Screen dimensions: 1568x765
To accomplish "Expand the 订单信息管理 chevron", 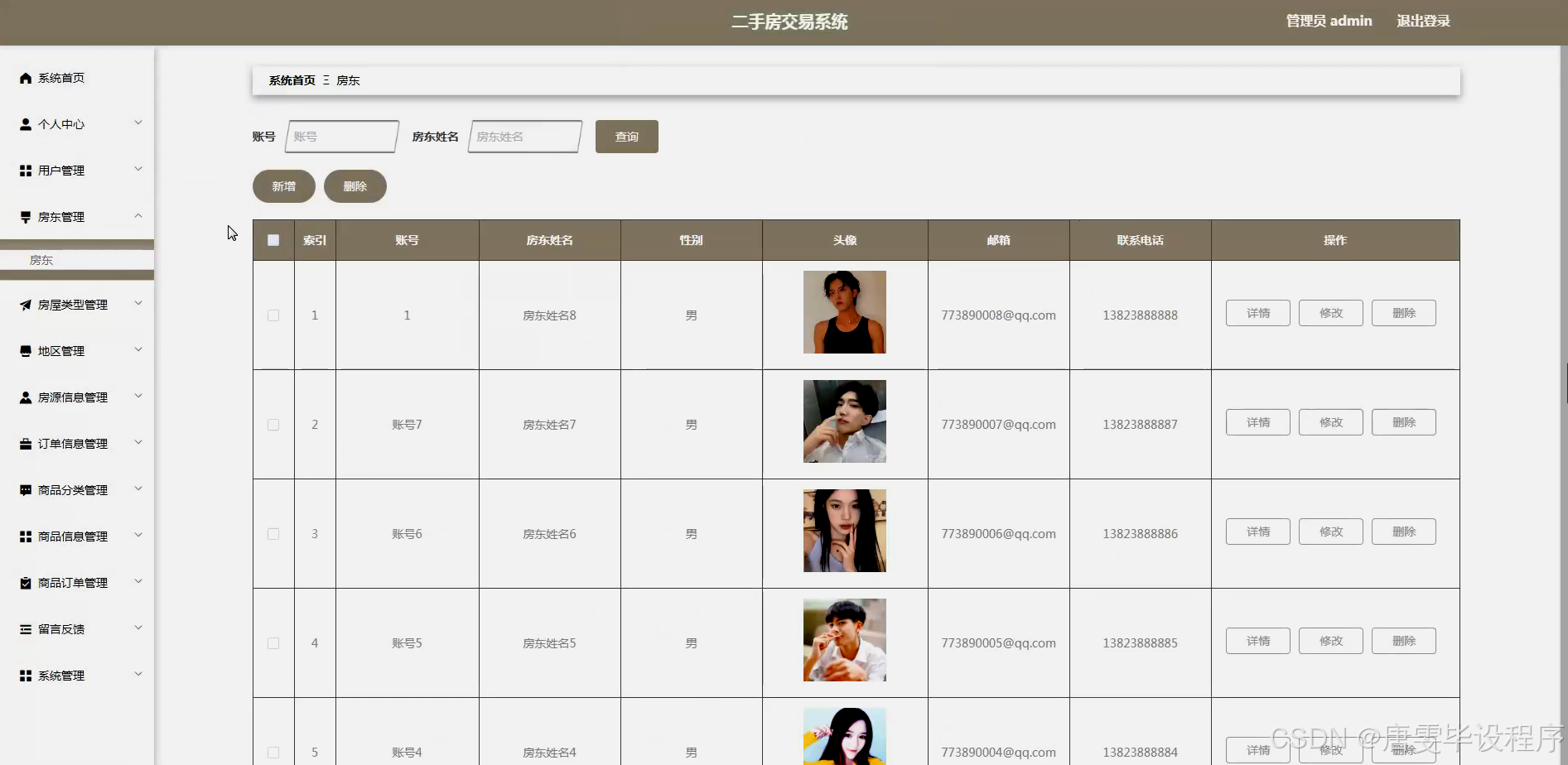I will point(138,443).
